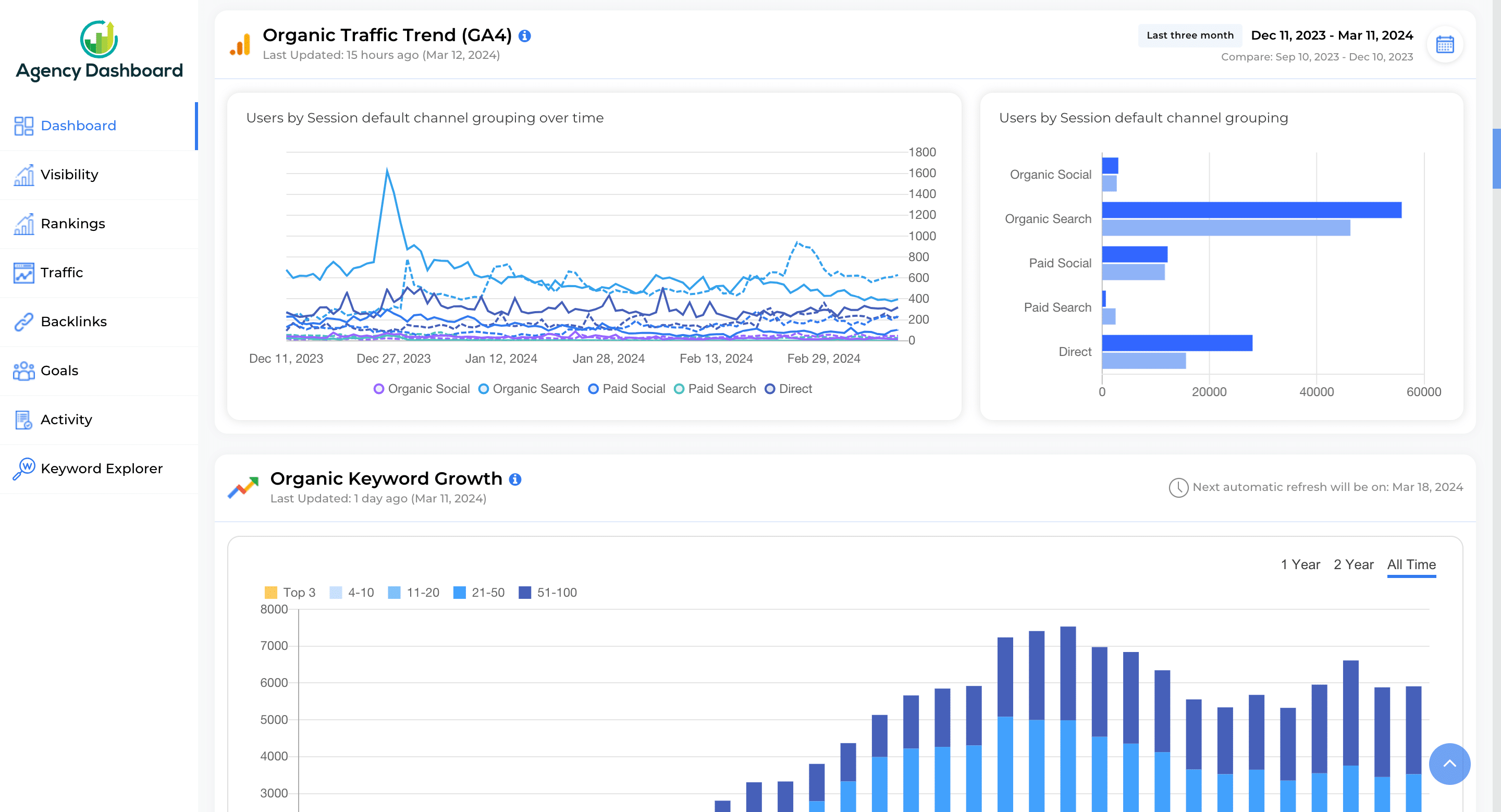Click 'Next automatic refresh' notice text

1327,487
